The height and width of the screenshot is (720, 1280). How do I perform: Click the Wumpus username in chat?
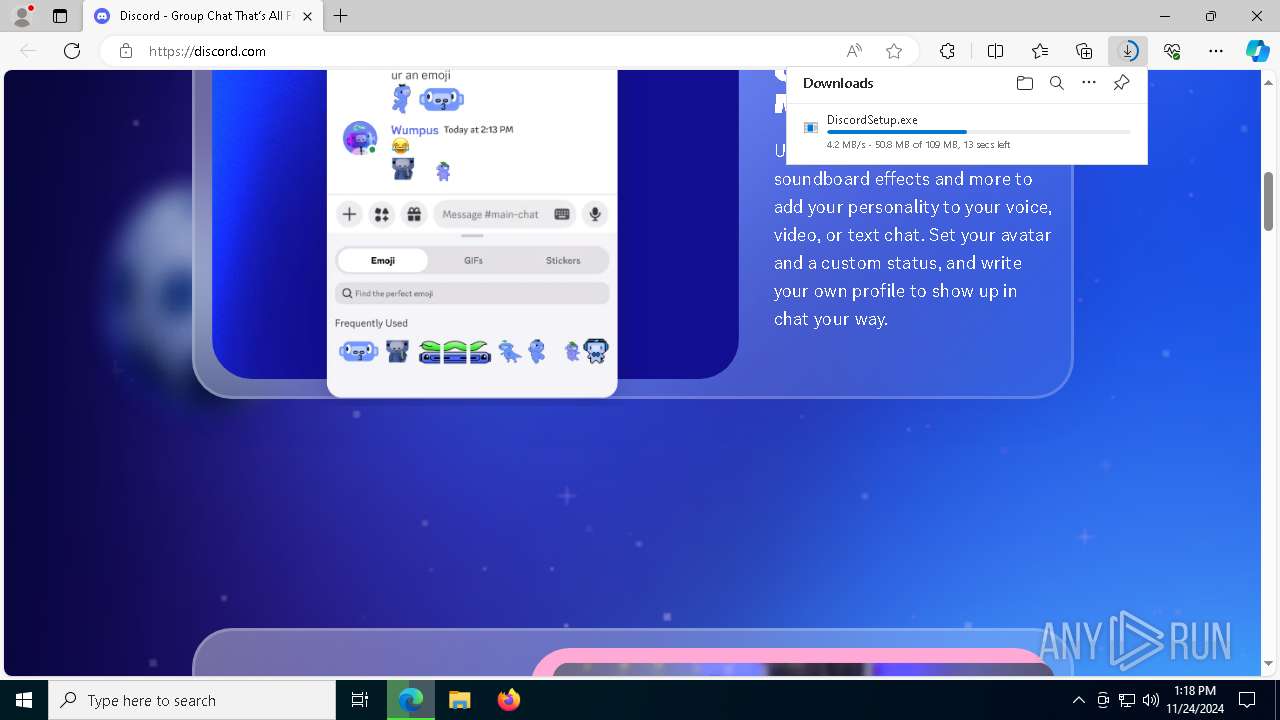click(414, 130)
